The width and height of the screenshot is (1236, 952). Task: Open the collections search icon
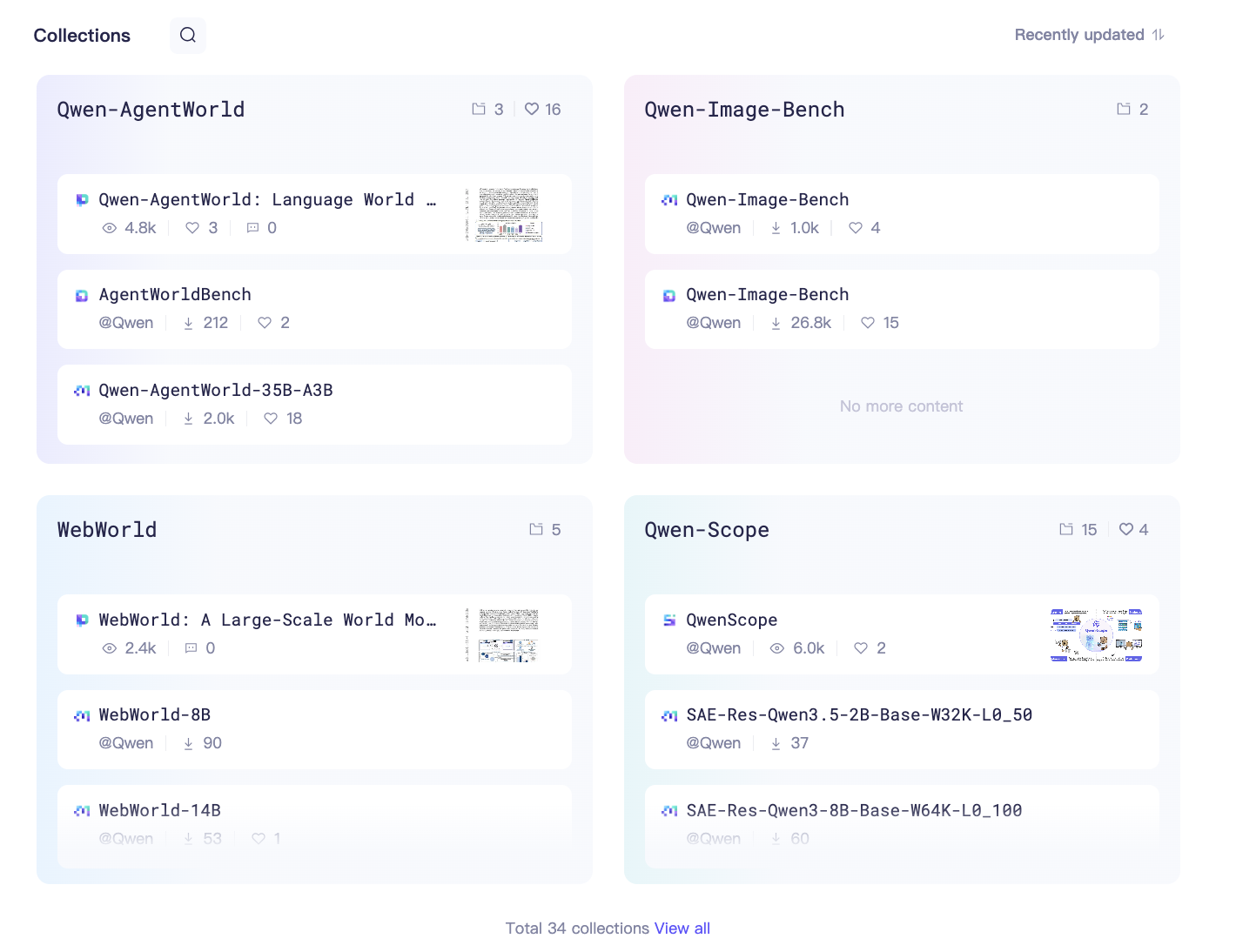188,35
